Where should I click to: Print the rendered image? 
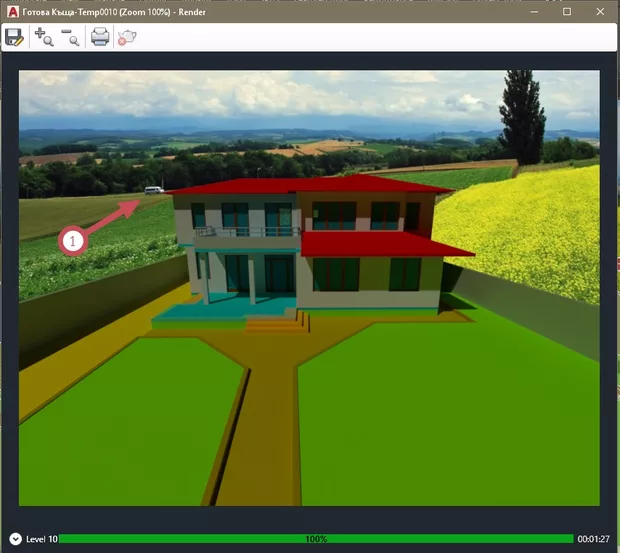click(x=100, y=37)
